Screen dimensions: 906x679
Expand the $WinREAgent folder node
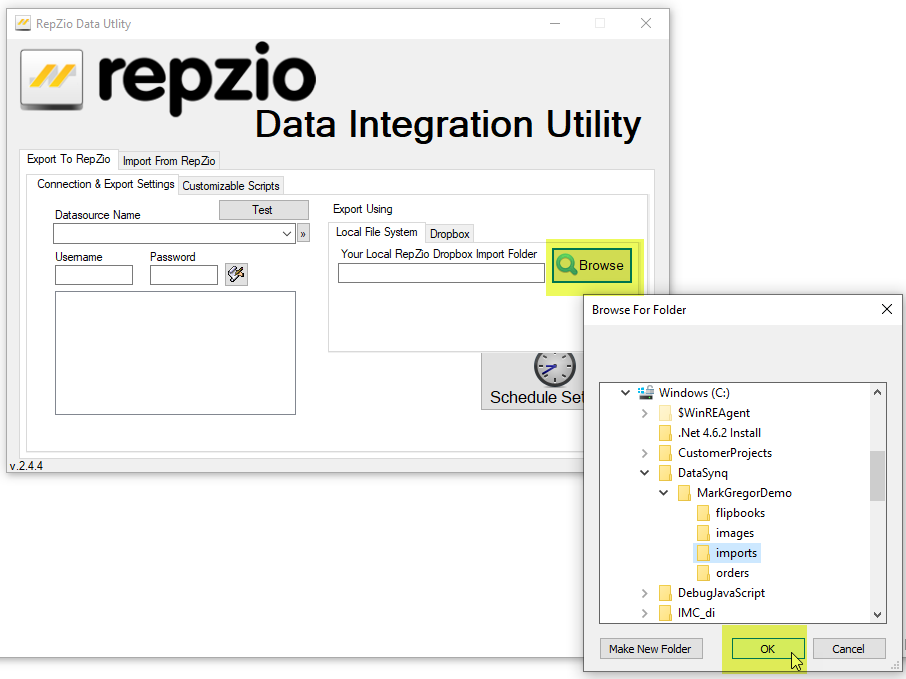[x=644, y=413]
